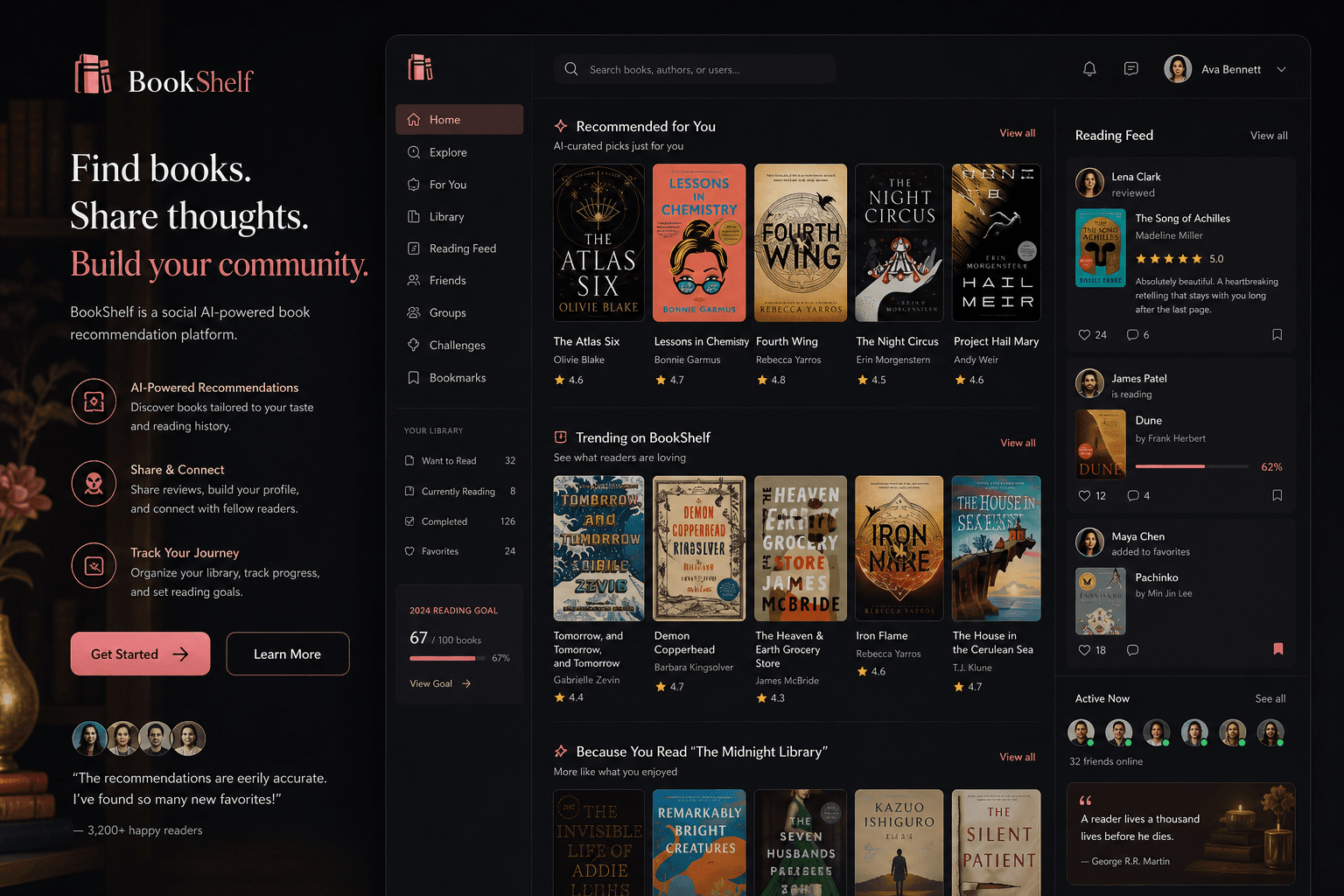The width and height of the screenshot is (1344, 896).
Task: Open The Silent Patient book cover
Action: click(x=997, y=843)
